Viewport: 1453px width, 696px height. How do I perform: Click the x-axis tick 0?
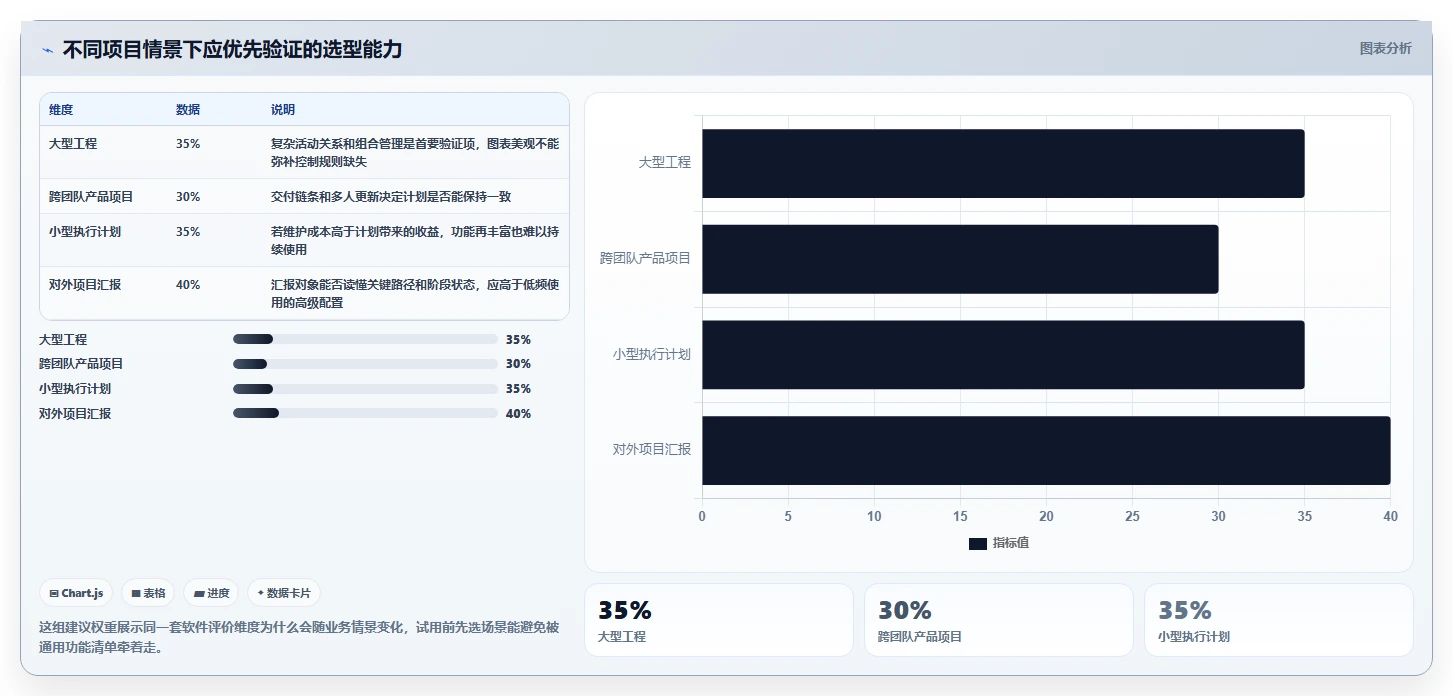[702, 517]
